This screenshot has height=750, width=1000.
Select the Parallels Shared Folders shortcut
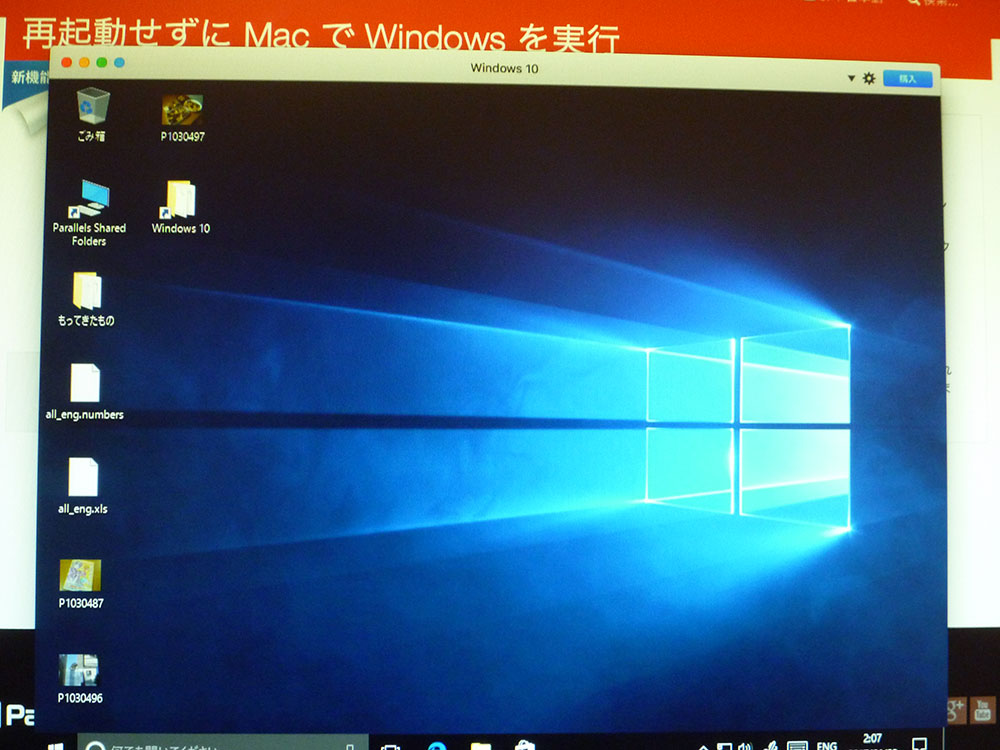[89, 213]
